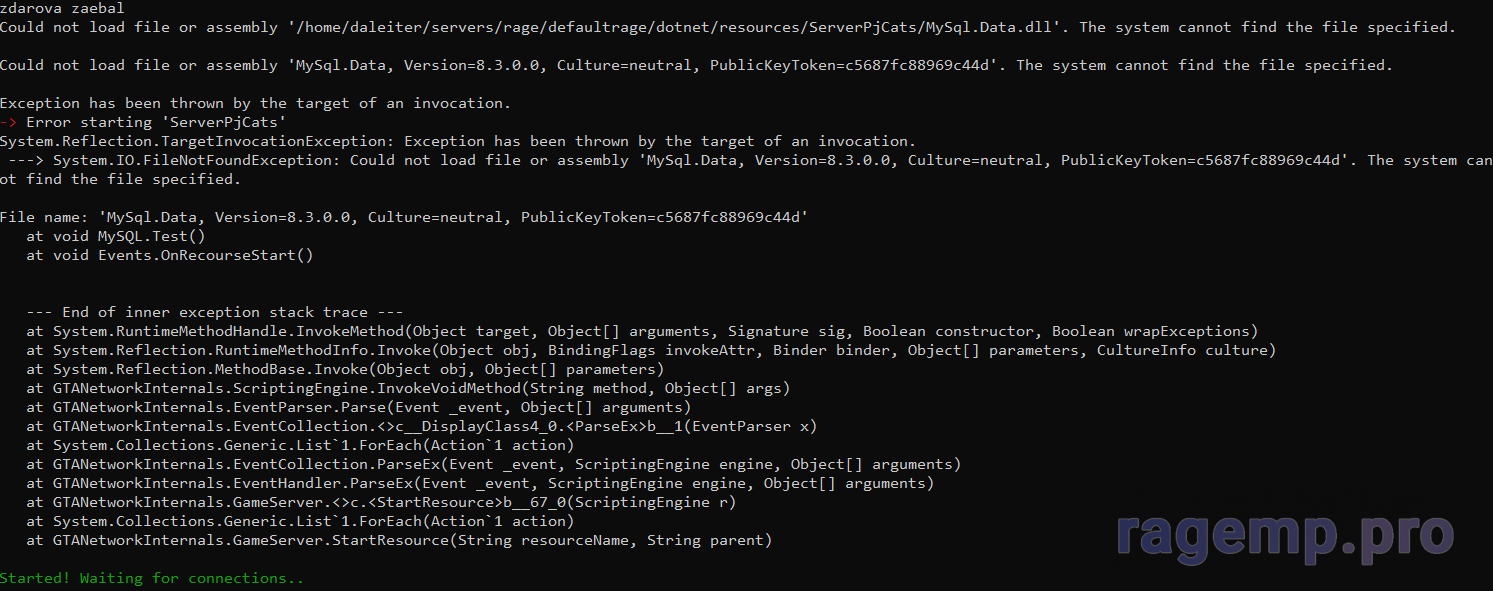The width and height of the screenshot is (1493, 591).
Task: Click green 'Started! Waiting for connections' message
Action: point(152,578)
